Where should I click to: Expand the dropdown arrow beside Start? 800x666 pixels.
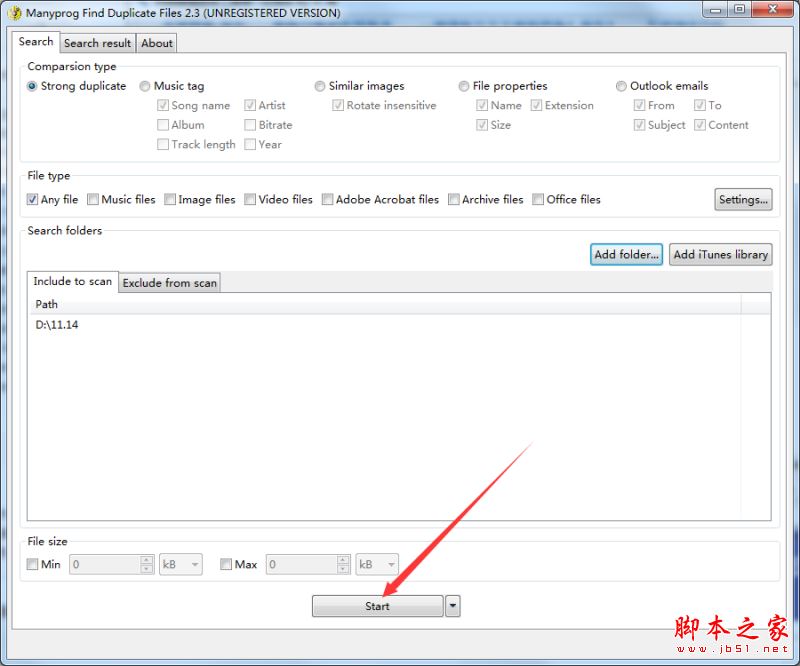click(x=453, y=606)
